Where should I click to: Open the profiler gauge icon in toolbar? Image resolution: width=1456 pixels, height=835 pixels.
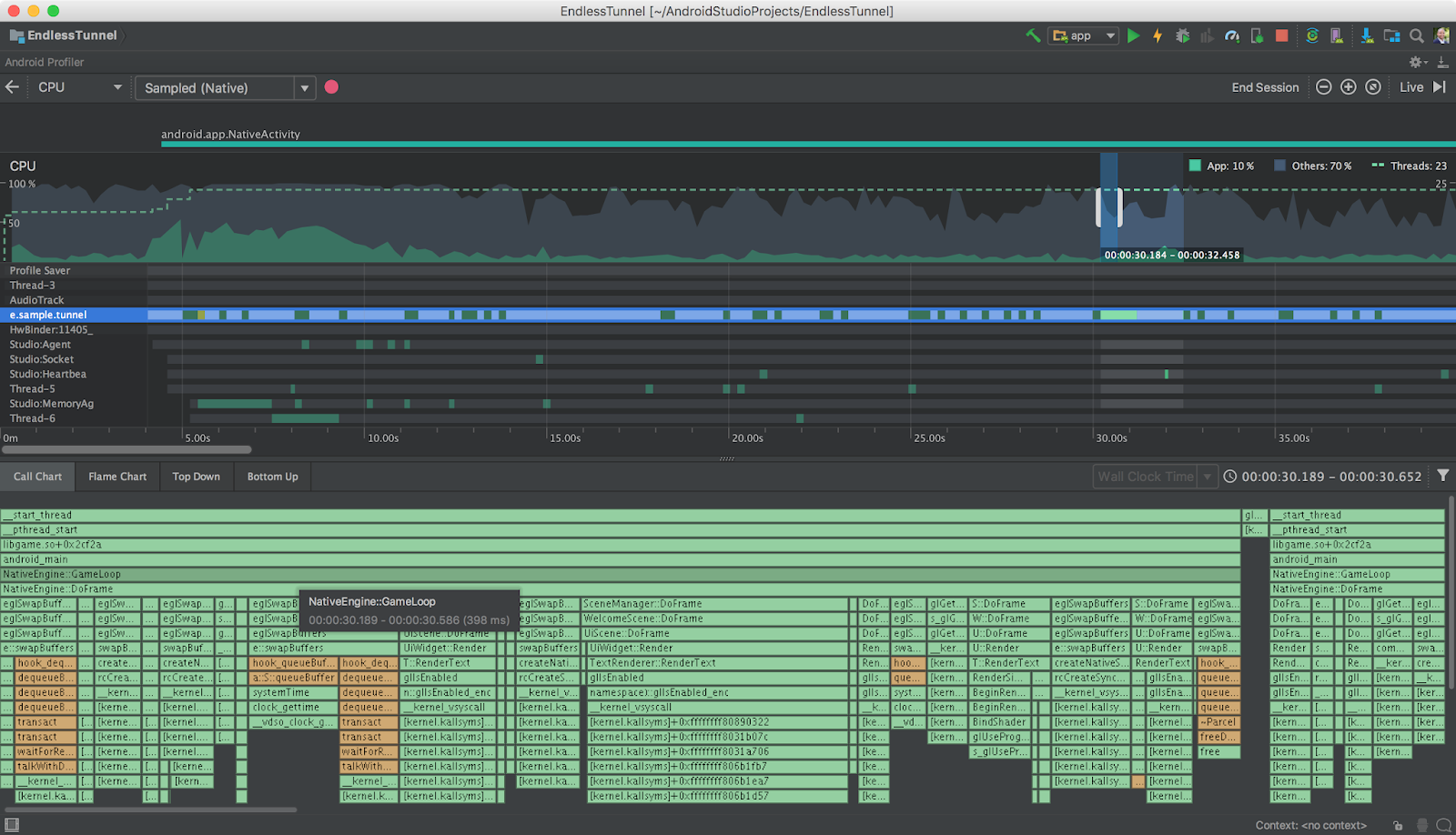[1232, 35]
